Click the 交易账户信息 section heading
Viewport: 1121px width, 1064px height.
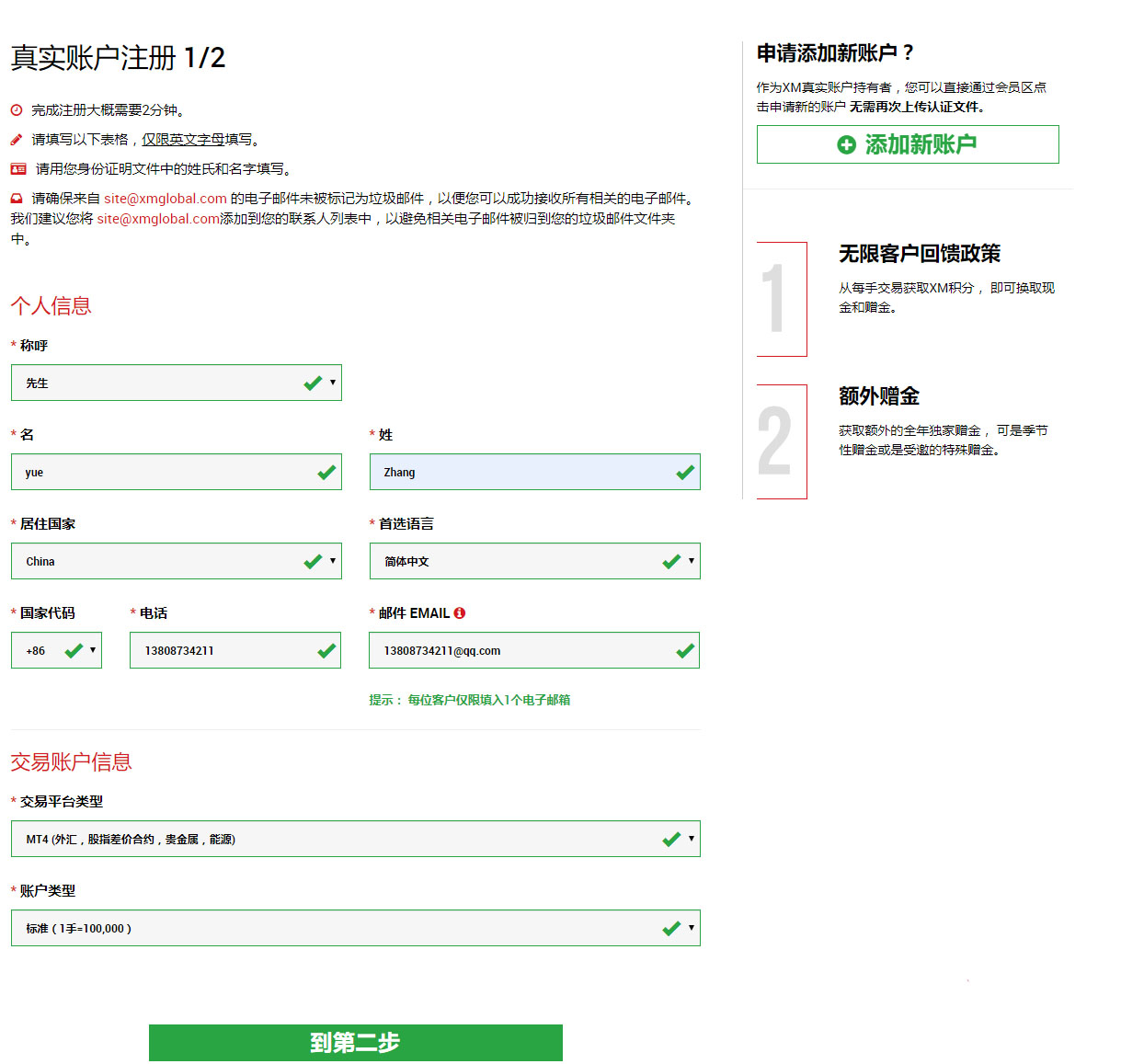pos(71,761)
